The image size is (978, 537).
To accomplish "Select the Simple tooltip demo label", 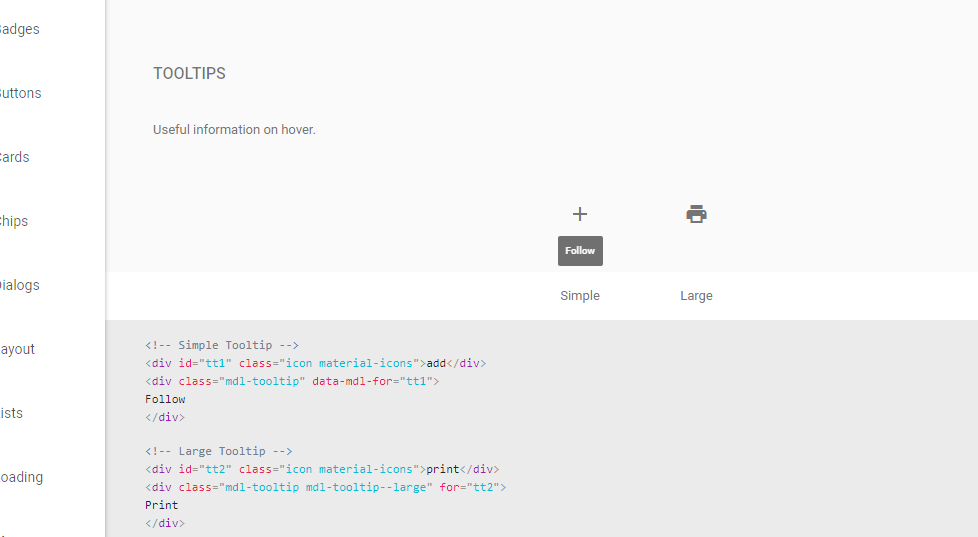I will pos(580,296).
